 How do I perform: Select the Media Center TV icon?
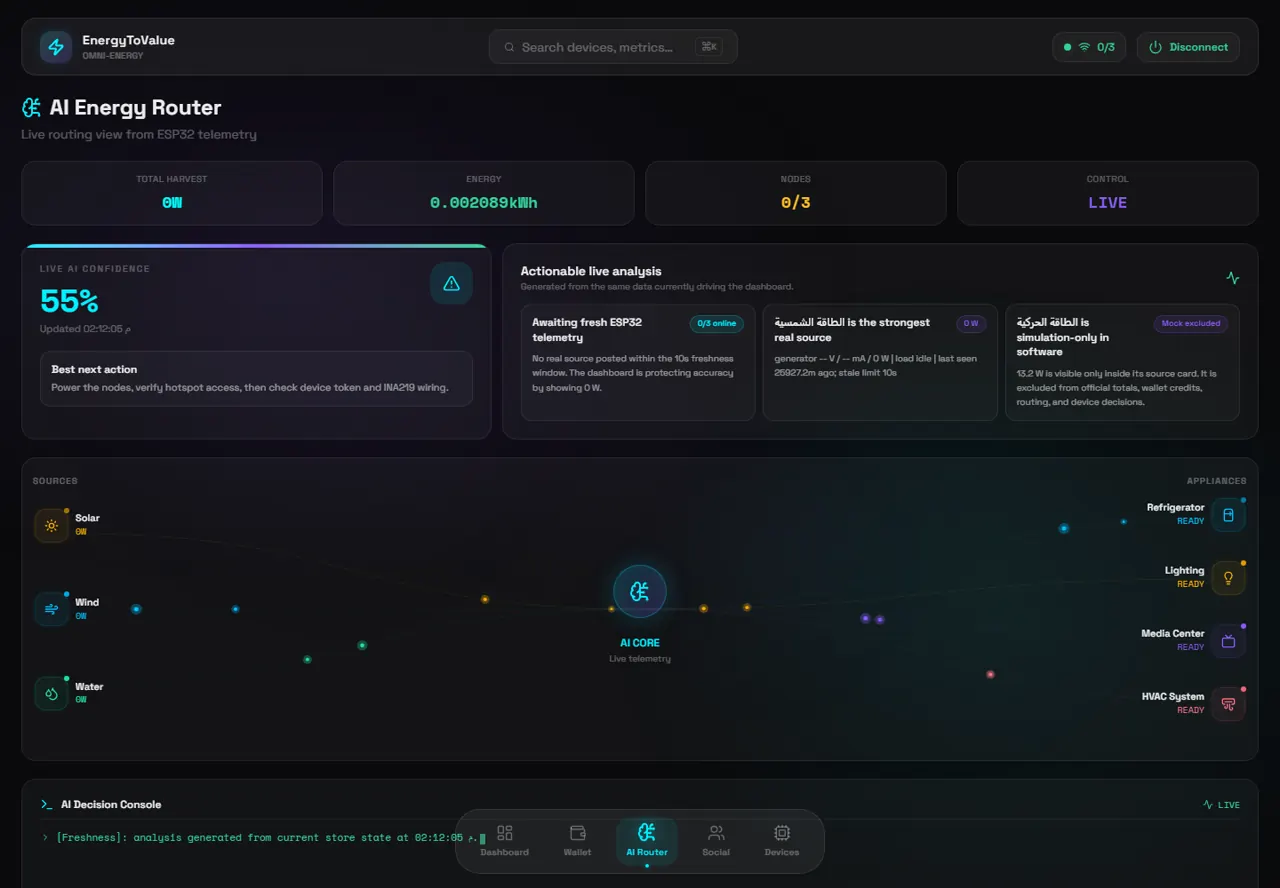[1228, 641]
